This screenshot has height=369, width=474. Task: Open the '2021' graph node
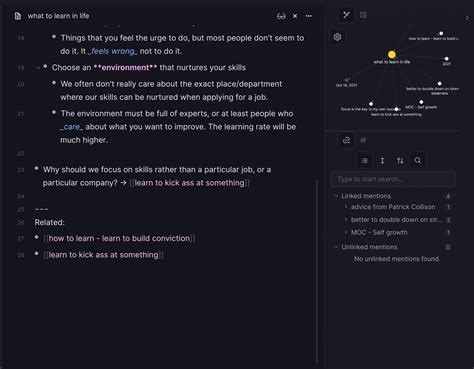447,59
